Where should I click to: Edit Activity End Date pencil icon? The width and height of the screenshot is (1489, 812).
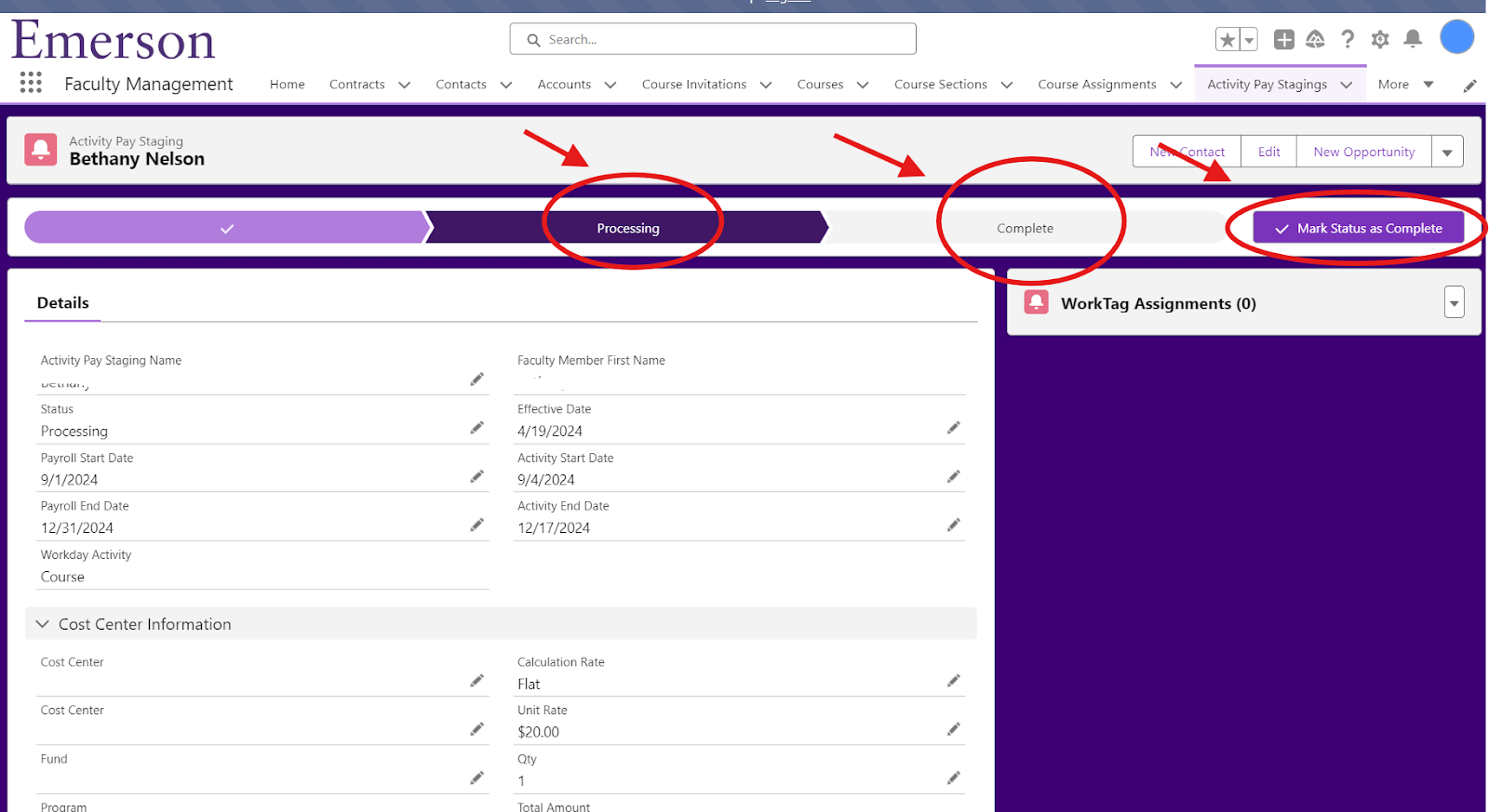(x=953, y=525)
